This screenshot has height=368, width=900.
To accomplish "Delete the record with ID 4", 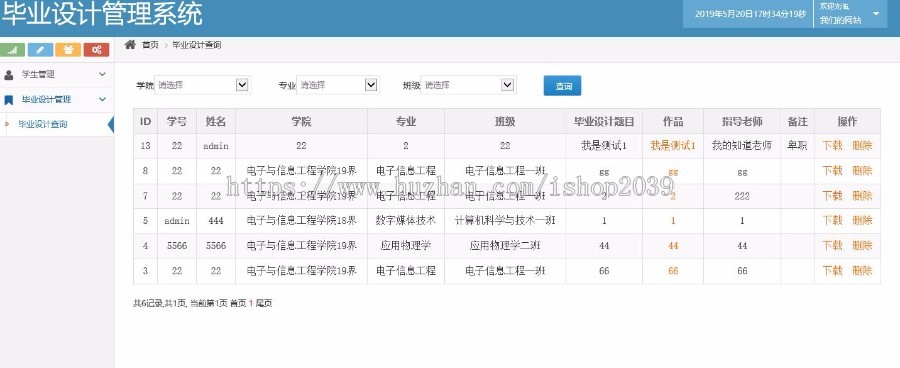I will coord(862,246).
